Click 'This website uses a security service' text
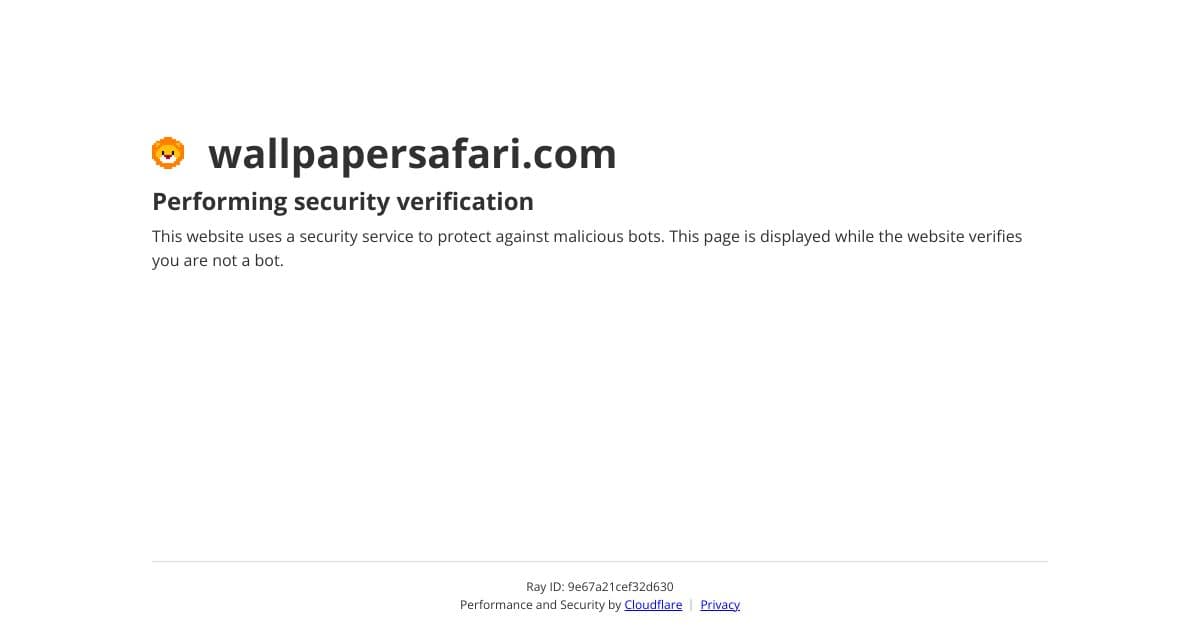Viewport: 1200px width, 630px height. pos(292,237)
